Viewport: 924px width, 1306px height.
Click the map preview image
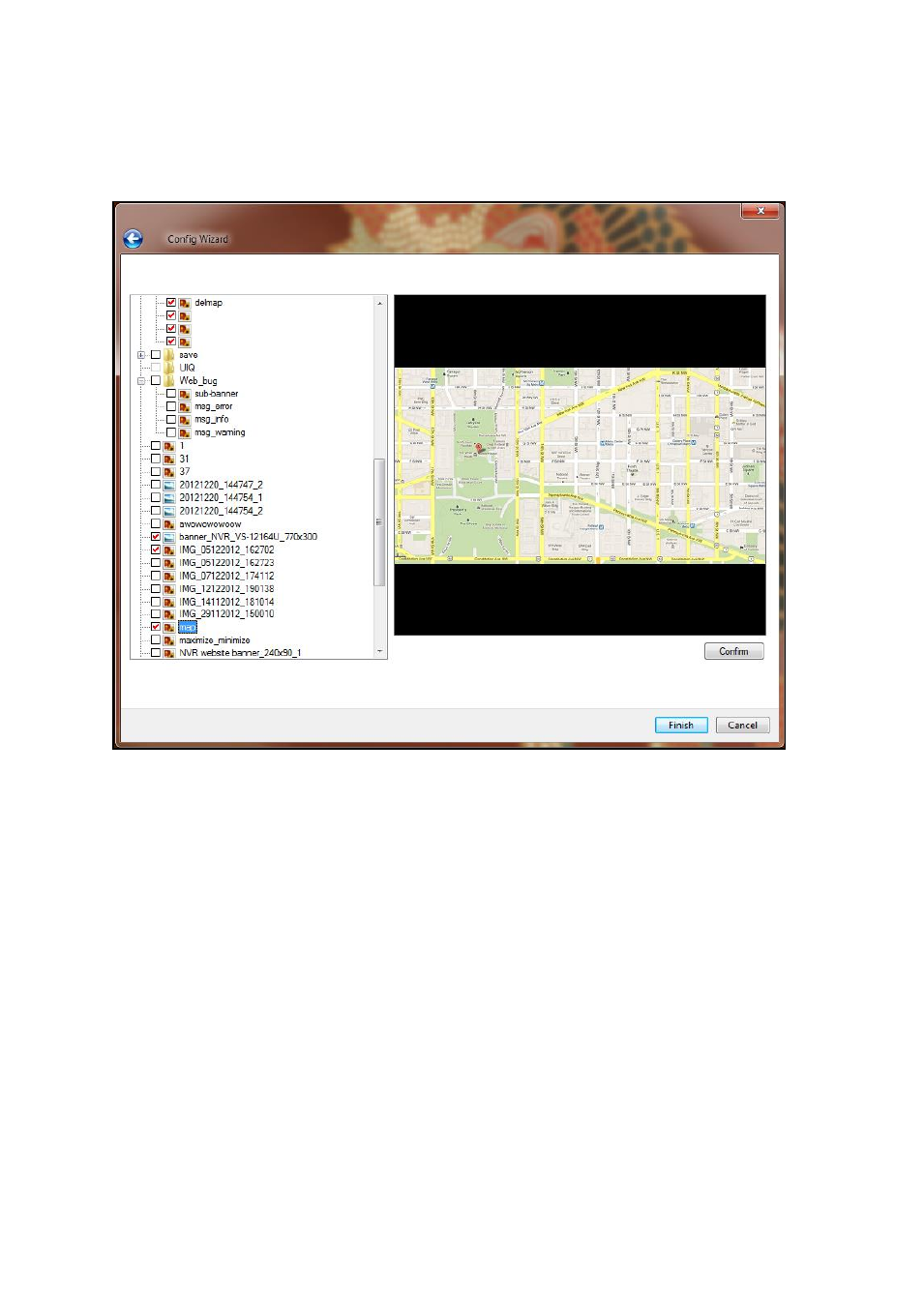580,465
